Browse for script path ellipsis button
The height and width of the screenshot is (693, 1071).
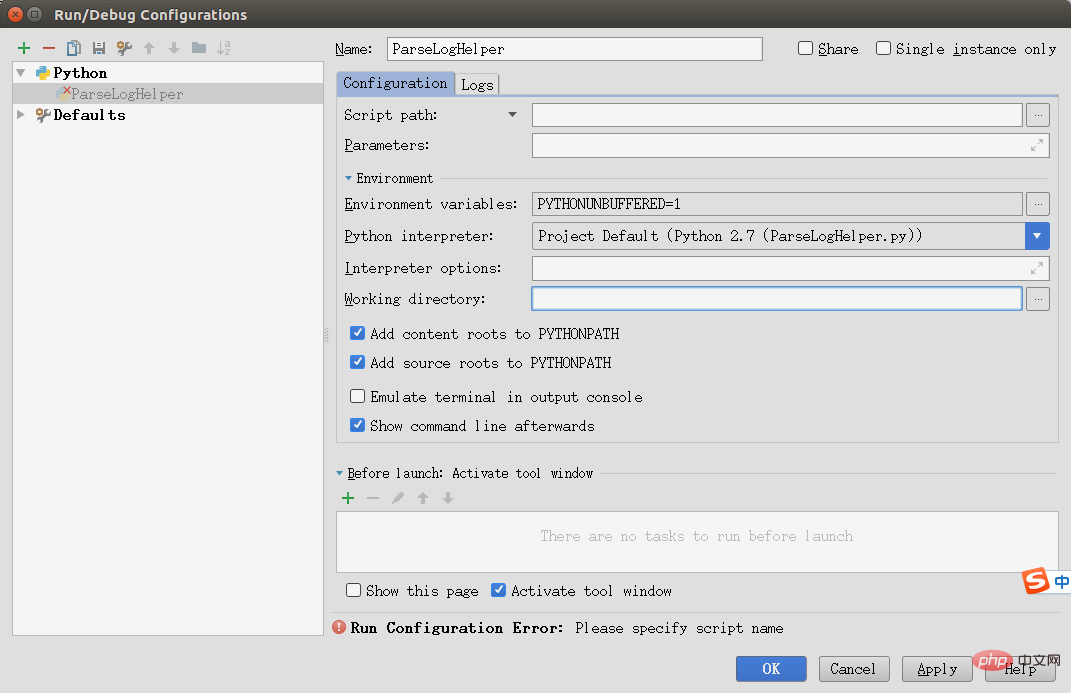tap(1038, 115)
